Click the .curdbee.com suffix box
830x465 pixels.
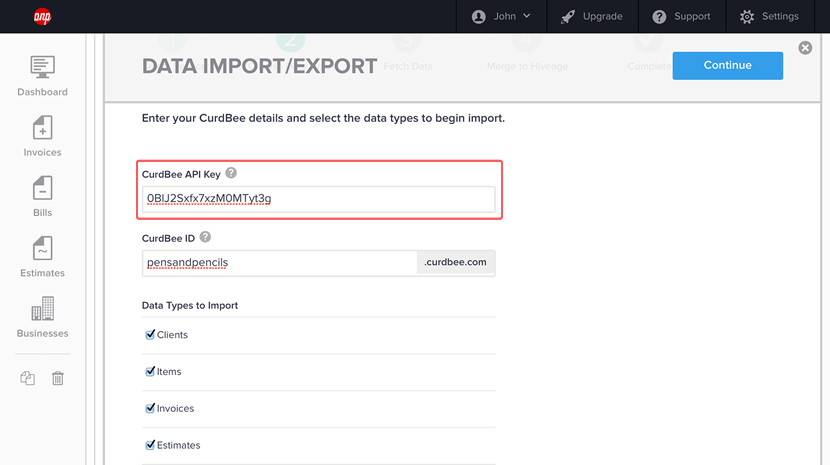tap(456, 263)
